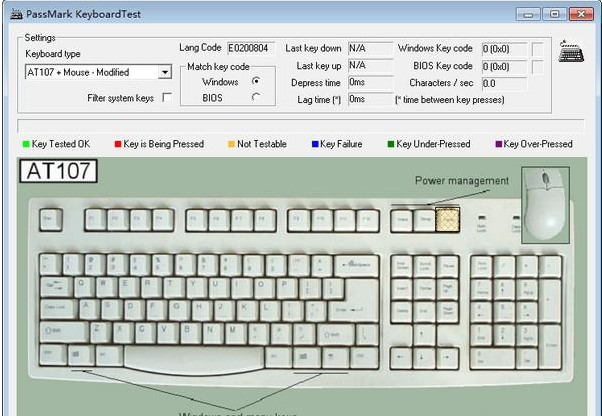Click the blue Key Failure legend square

click(x=315, y=144)
